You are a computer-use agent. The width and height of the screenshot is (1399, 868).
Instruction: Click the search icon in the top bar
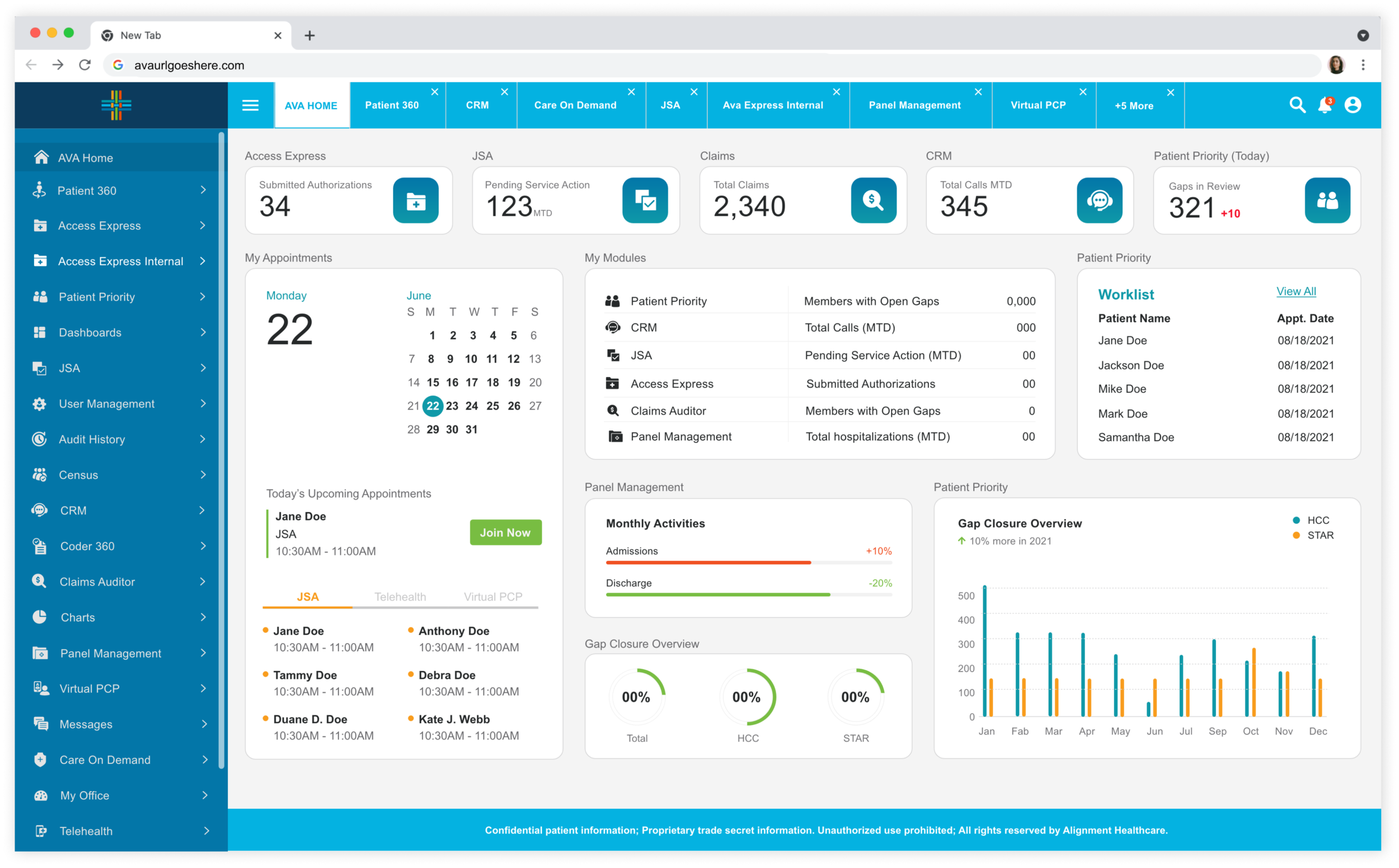tap(1297, 105)
